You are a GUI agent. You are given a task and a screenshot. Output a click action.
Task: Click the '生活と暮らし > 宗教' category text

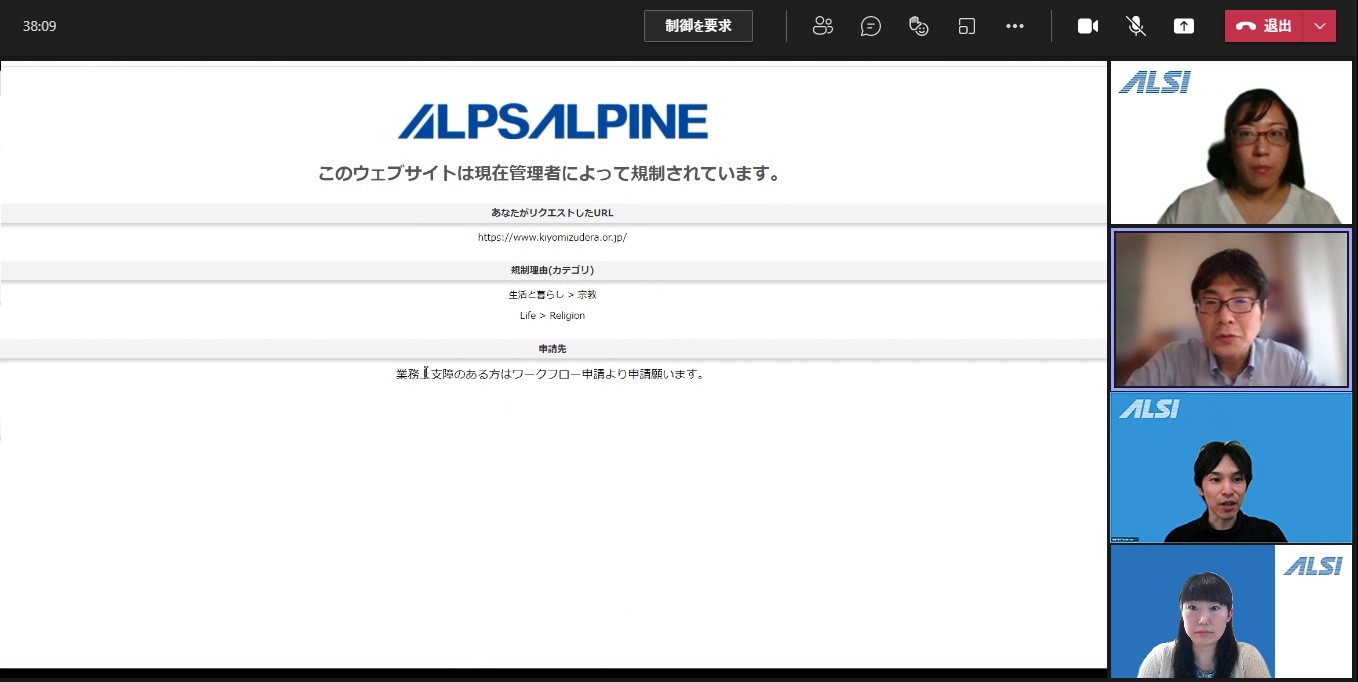(552, 295)
